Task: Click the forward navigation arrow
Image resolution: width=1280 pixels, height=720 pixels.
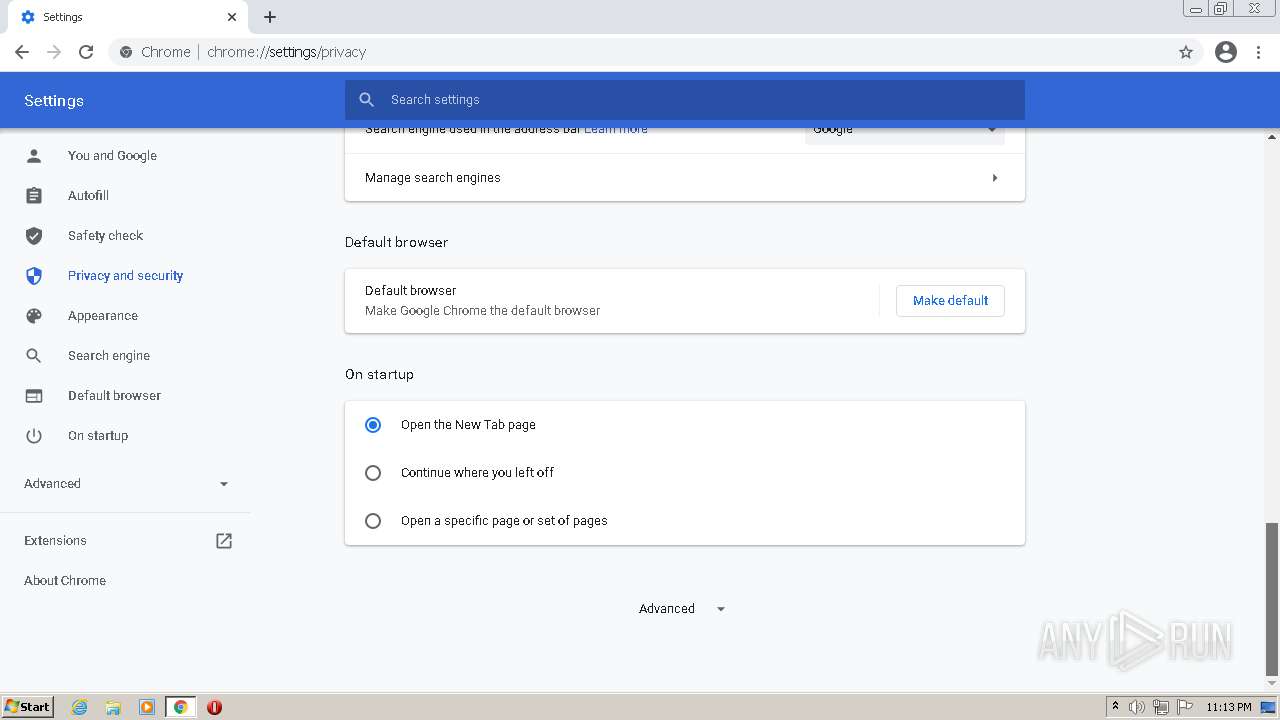Action: click(x=54, y=52)
